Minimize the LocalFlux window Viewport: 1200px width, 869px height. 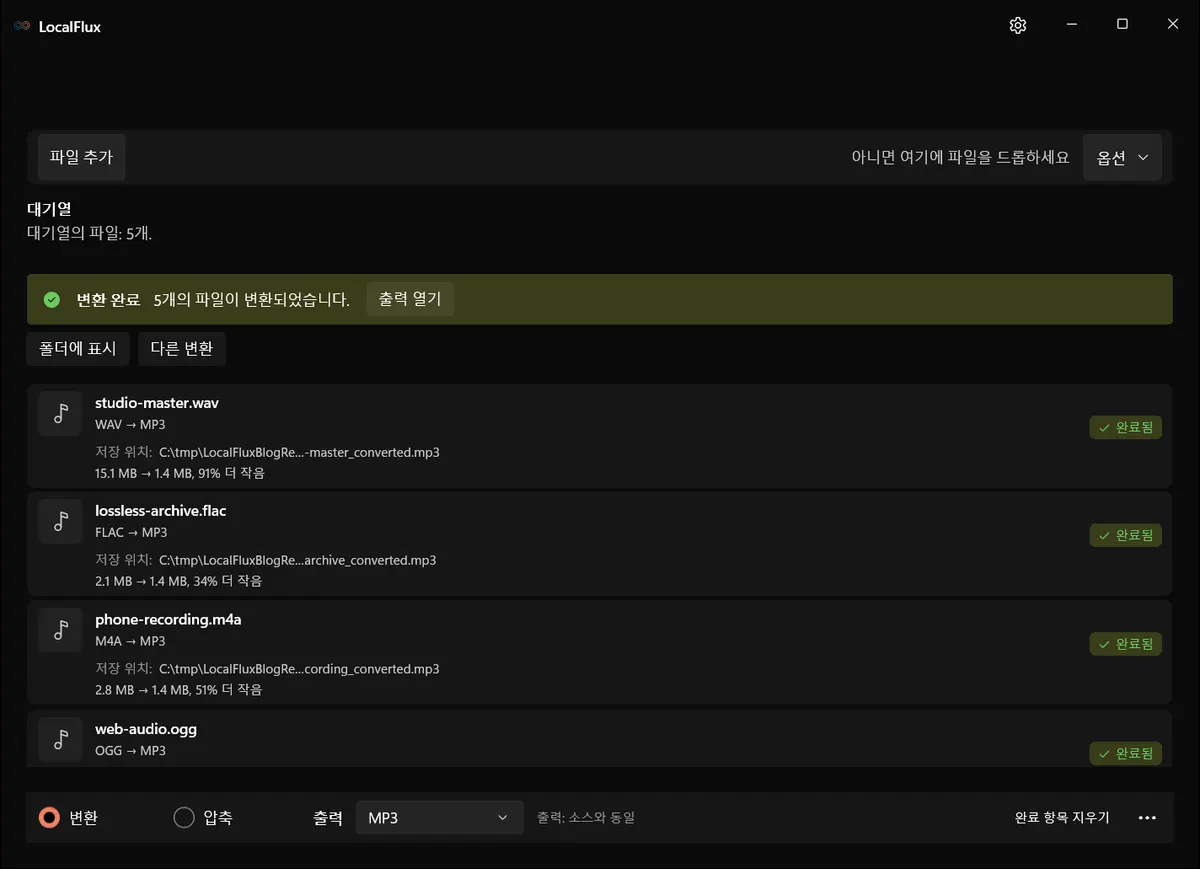pyautogui.click(x=1071, y=25)
